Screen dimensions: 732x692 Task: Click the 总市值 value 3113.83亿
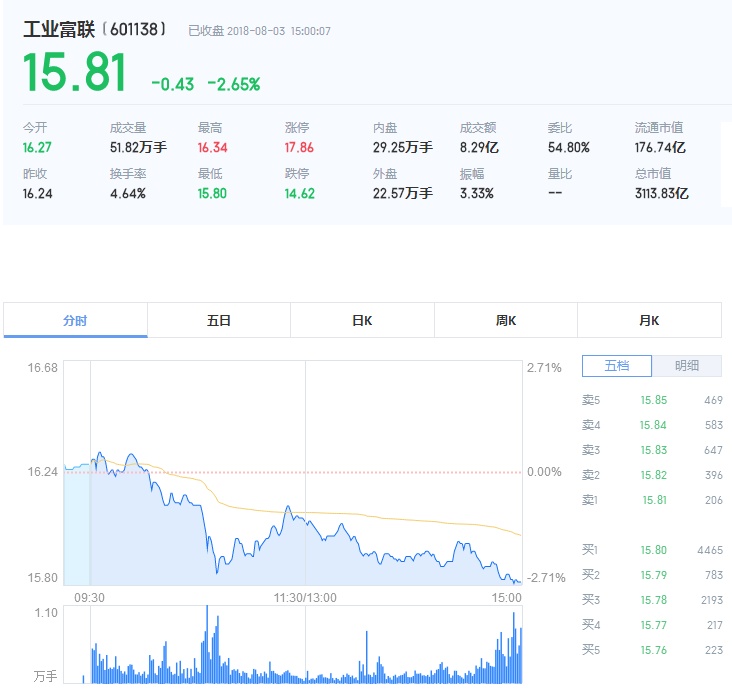tap(662, 193)
